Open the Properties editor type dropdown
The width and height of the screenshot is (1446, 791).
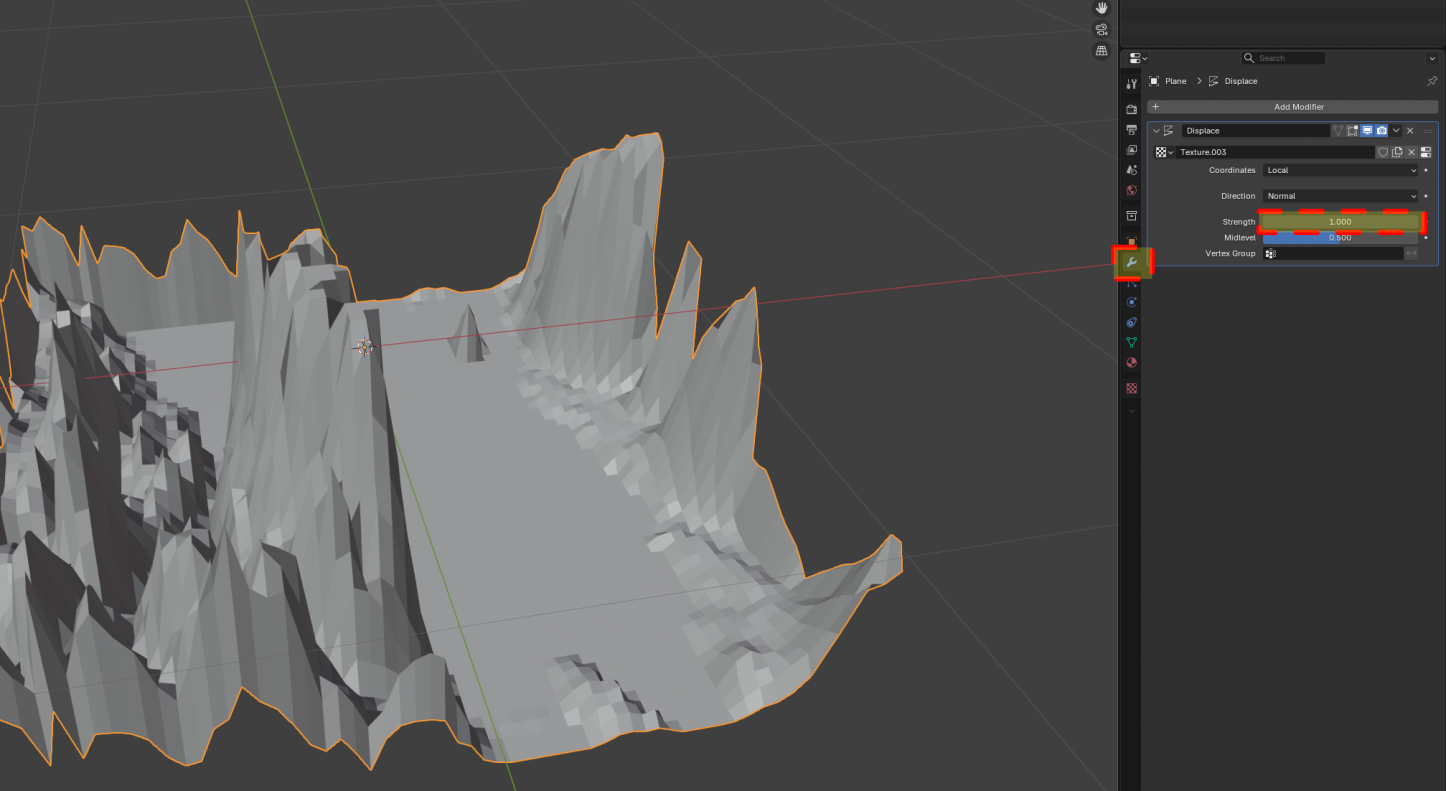(1138, 58)
